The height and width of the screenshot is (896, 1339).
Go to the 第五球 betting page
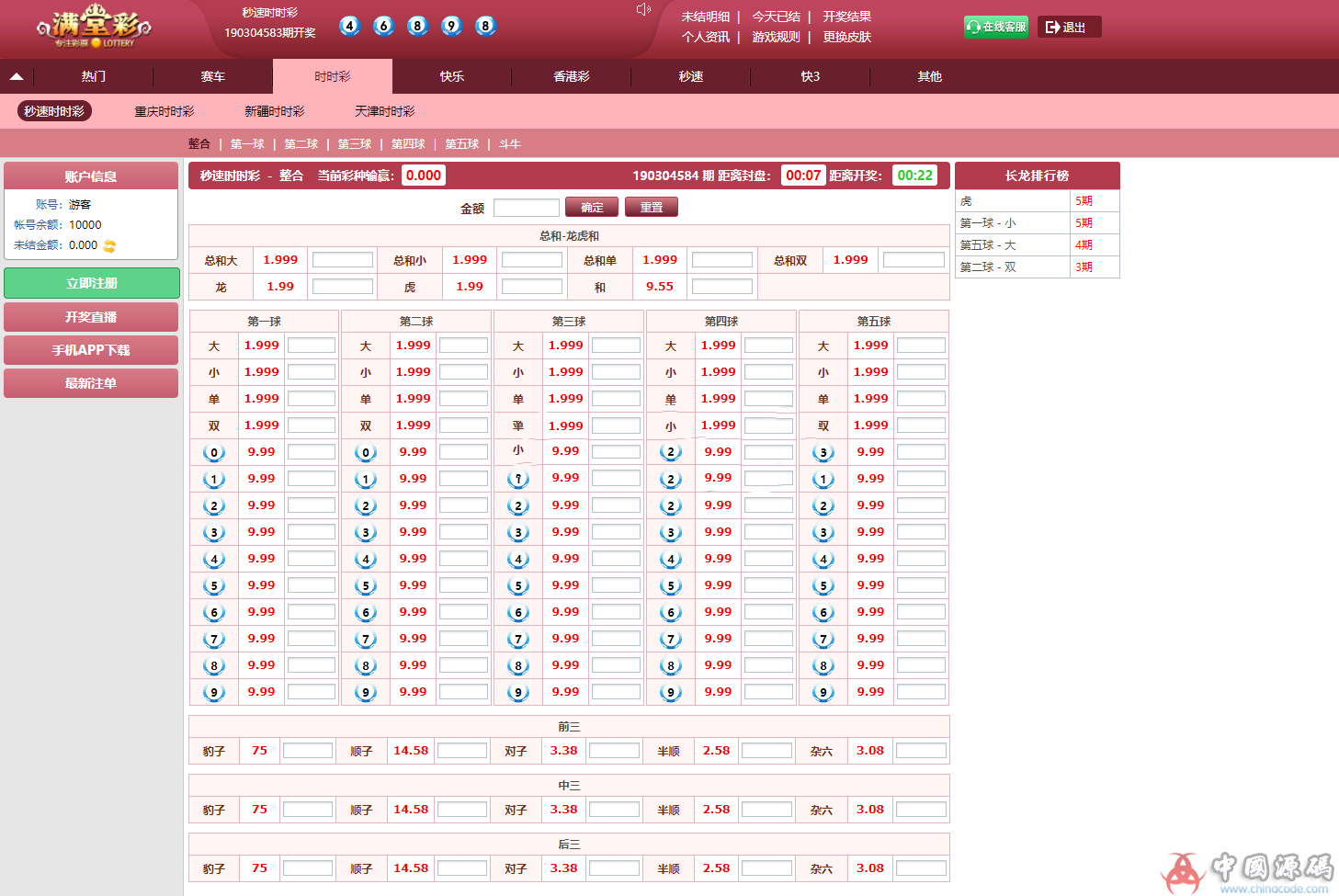tap(462, 144)
